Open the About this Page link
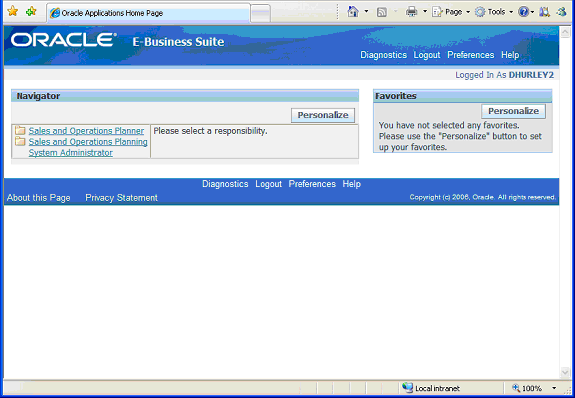 pos(39,198)
